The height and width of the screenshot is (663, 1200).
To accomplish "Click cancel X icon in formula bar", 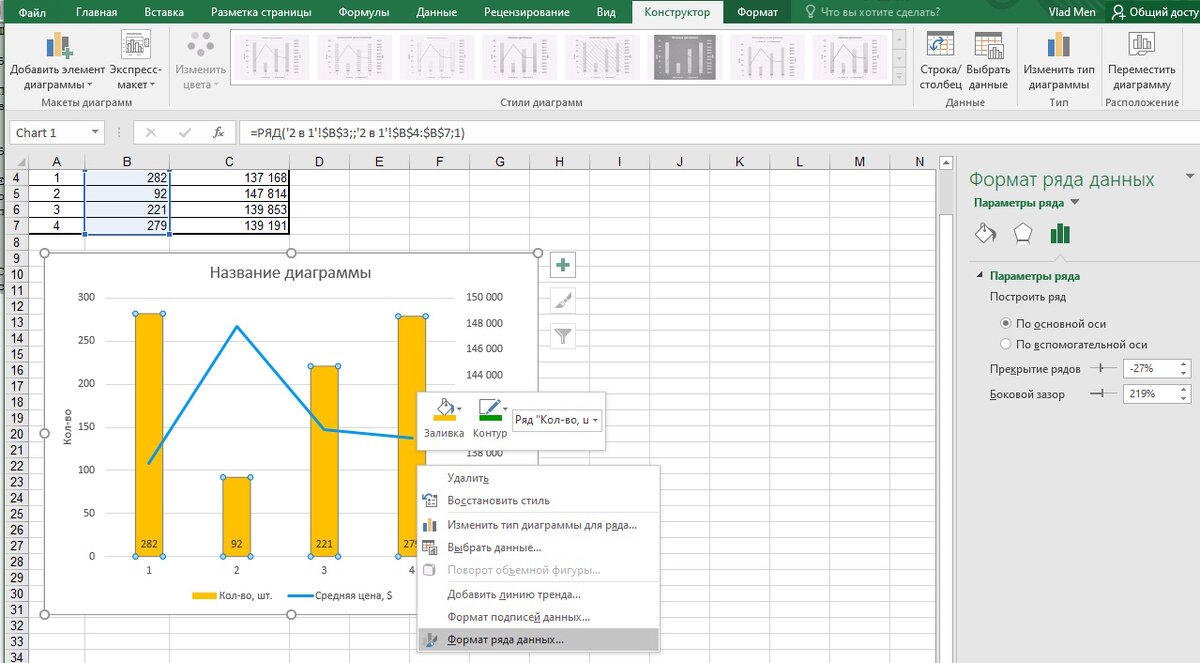I will point(151,132).
